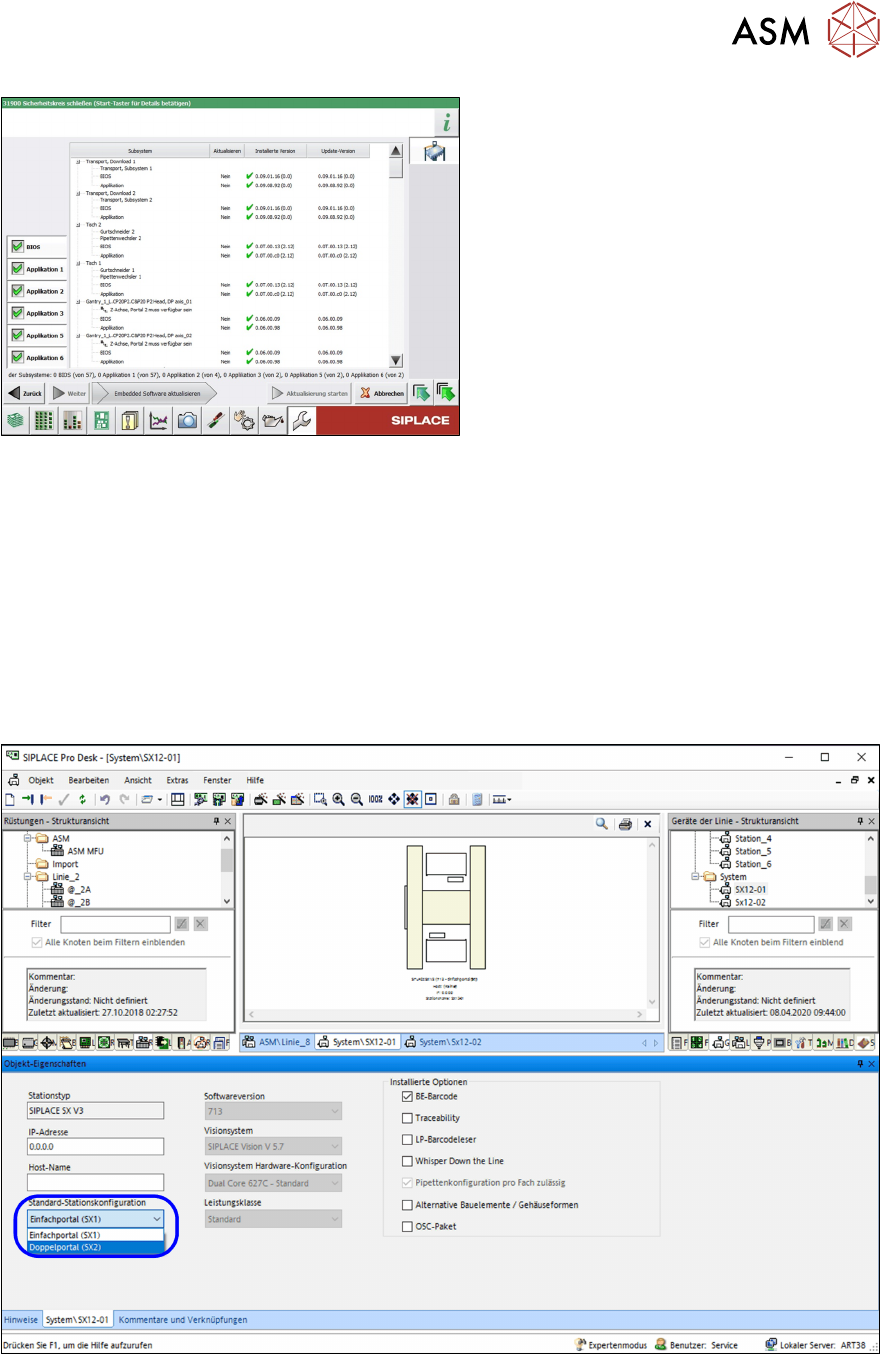Toggle the Applikation 5 checkbox
This screenshot has height=1354, width=880.
pyautogui.click(x=17, y=334)
